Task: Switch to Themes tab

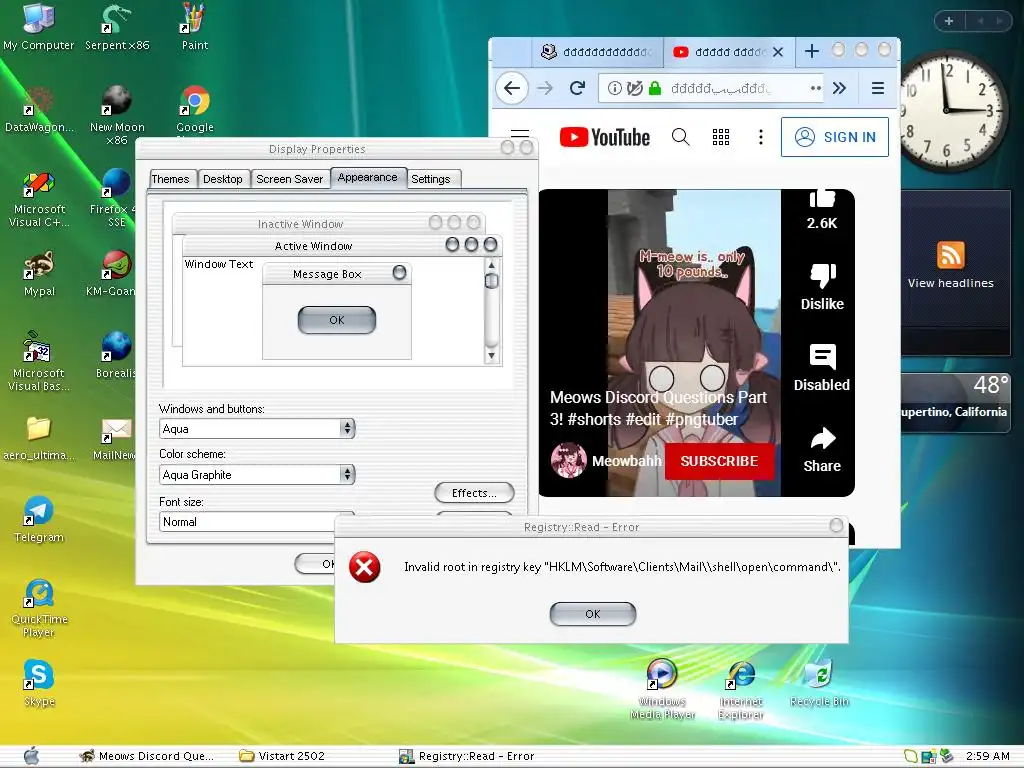Action: (x=170, y=179)
